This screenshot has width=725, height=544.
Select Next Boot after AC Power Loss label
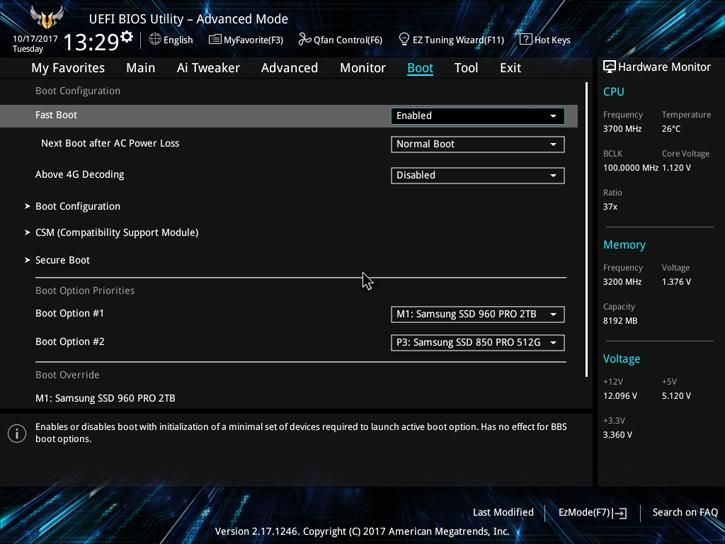(x=110, y=143)
